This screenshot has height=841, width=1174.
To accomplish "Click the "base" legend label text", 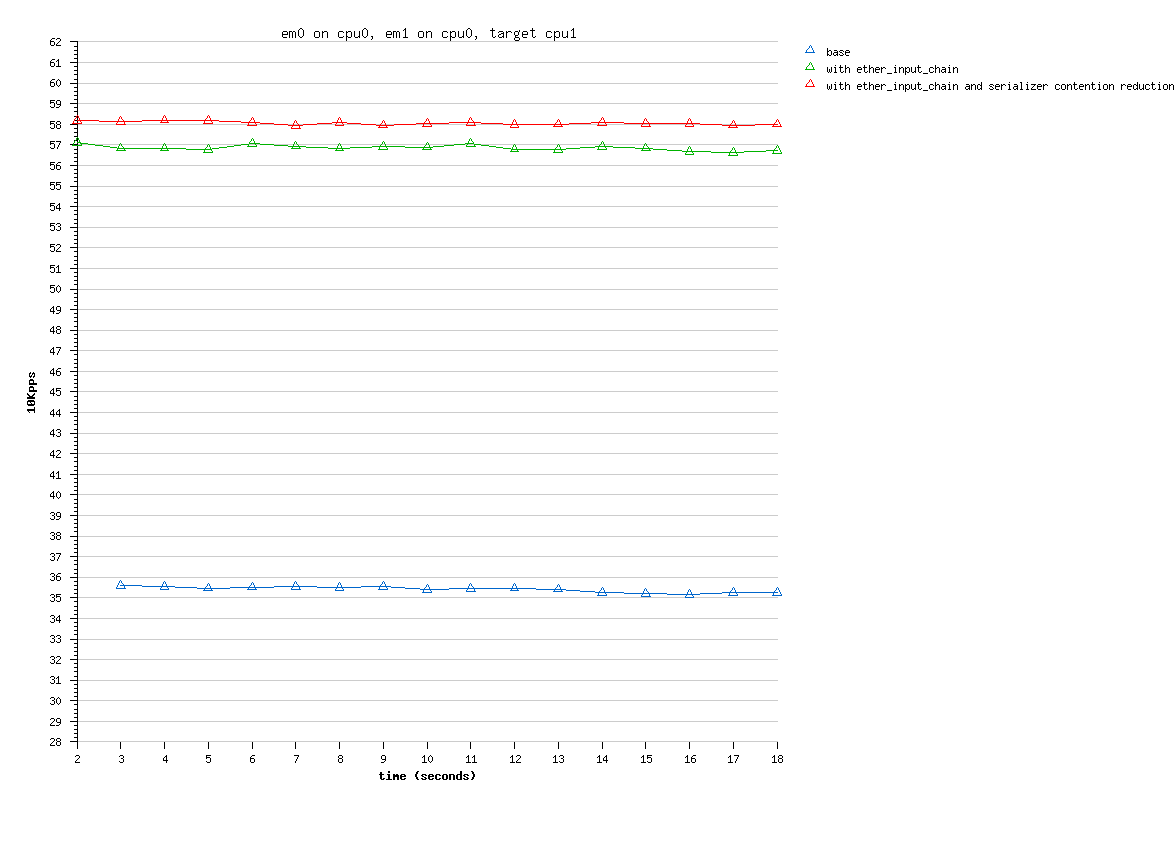I will (x=838, y=52).
